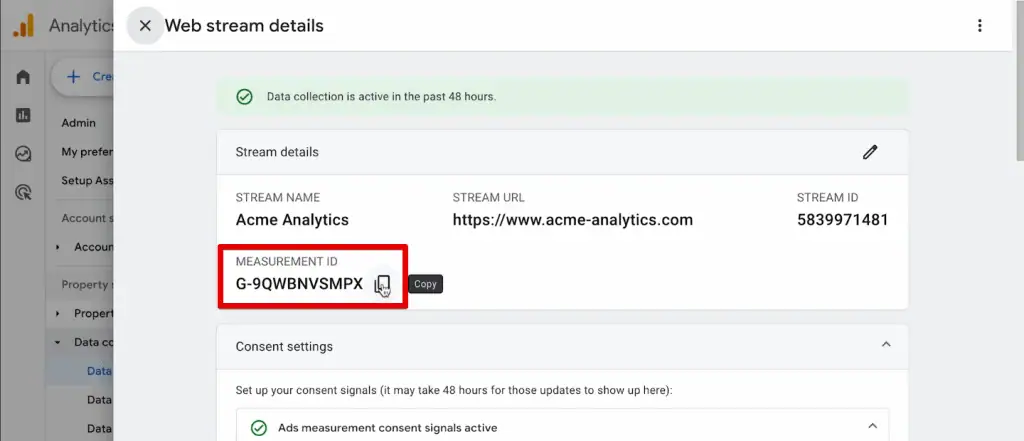The image size is (1024, 441).
Task: Expand the Property tree item in sidebar
Action: click(x=58, y=313)
